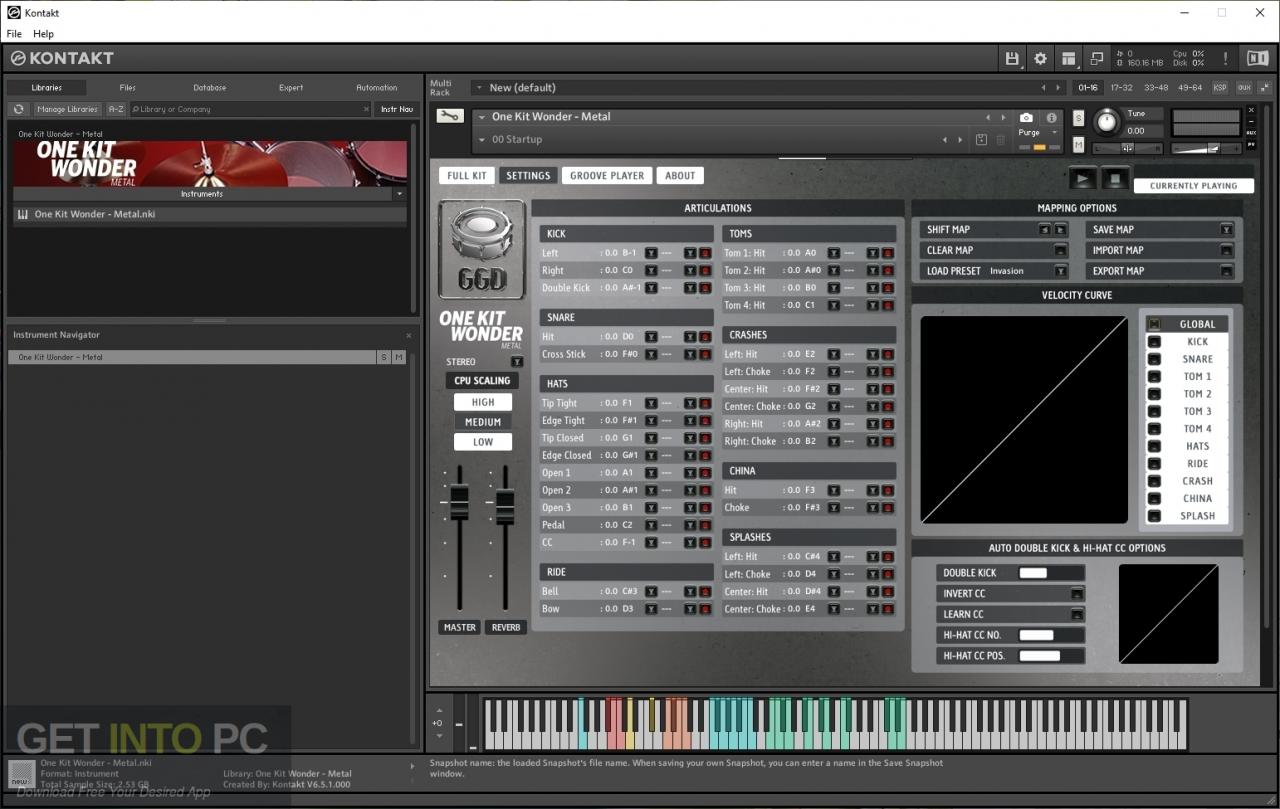
Task: Toggle the Learn CC checkbox
Action: click(x=1076, y=614)
